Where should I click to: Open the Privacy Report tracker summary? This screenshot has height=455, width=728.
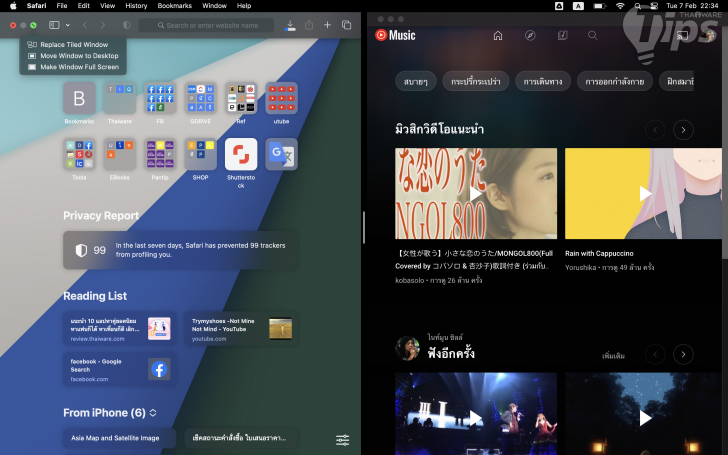coord(181,250)
